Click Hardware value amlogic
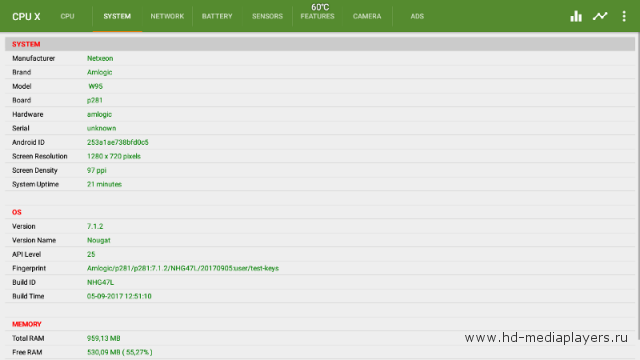 [99, 114]
